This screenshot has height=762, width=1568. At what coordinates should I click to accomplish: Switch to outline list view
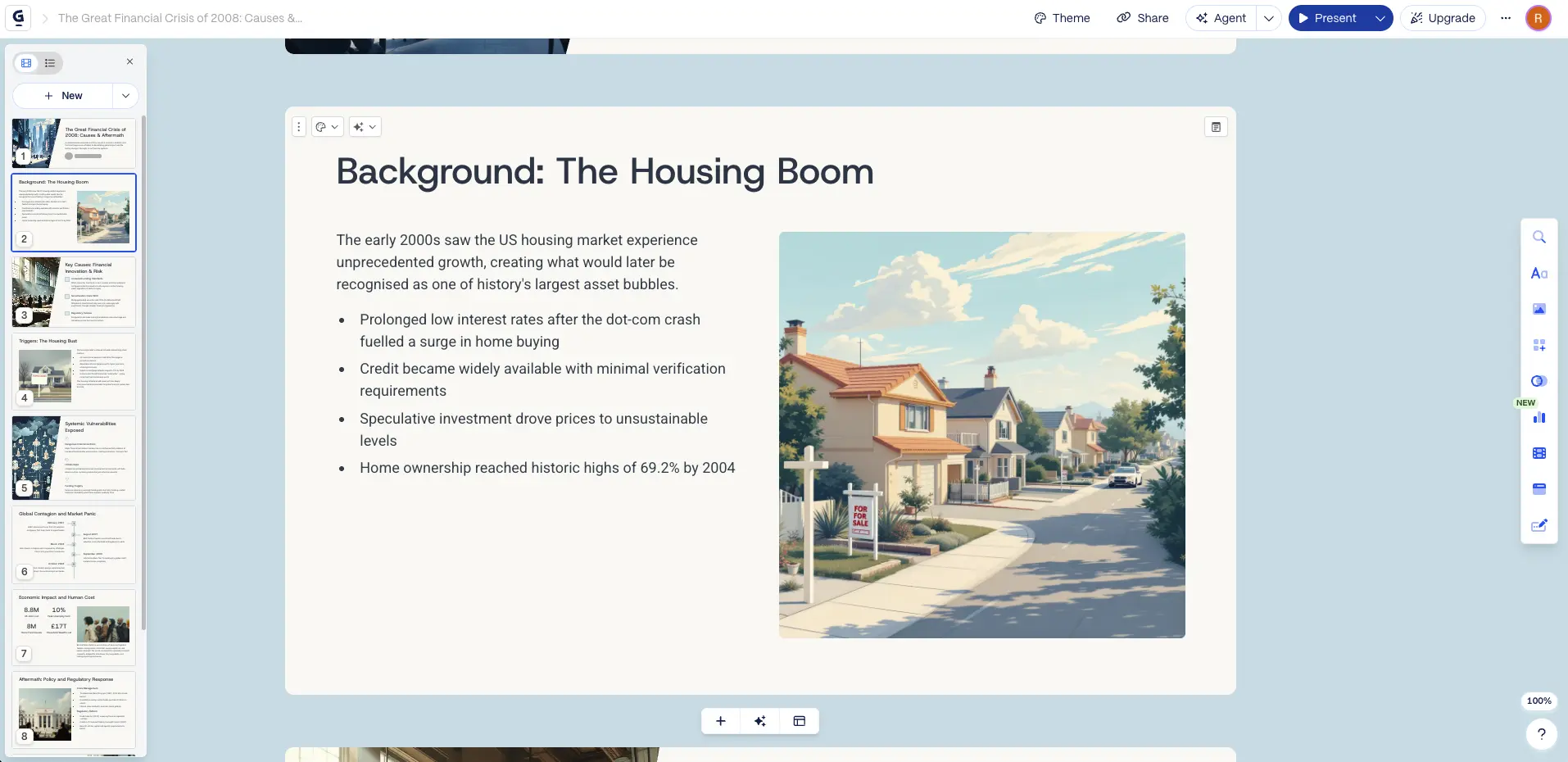(x=50, y=63)
